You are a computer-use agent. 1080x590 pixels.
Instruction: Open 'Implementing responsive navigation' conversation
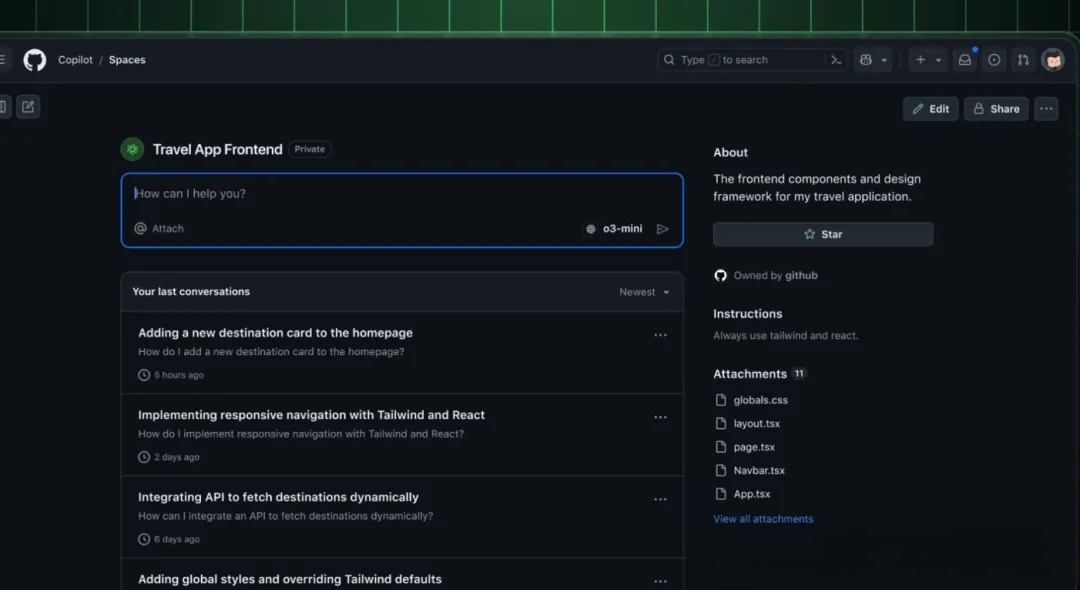coord(311,414)
